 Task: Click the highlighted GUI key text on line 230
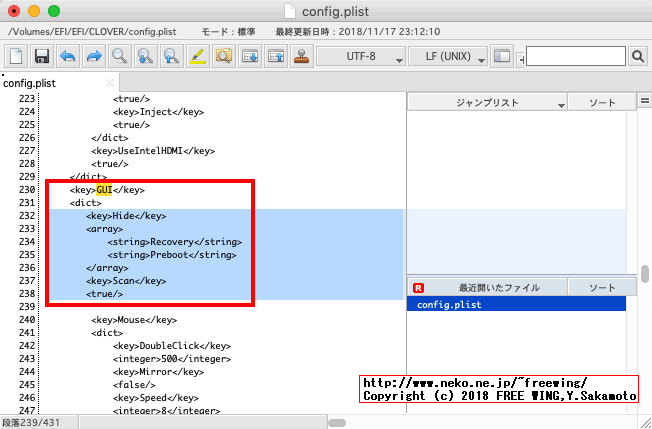pos(104,190)
